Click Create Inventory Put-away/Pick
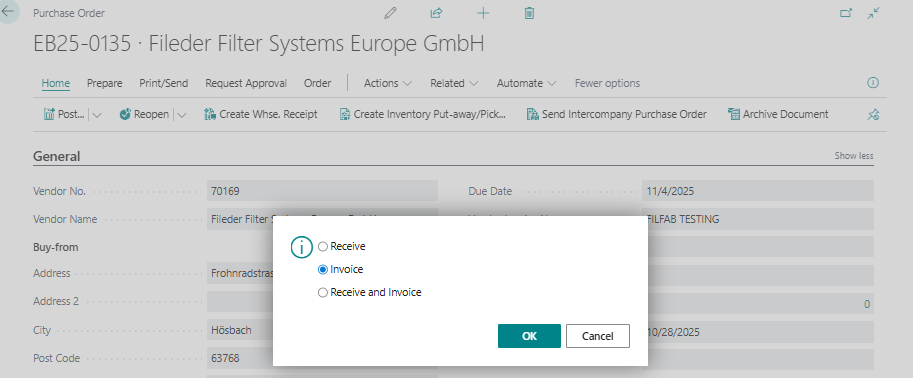913x378 pixels. coord(423,114)
